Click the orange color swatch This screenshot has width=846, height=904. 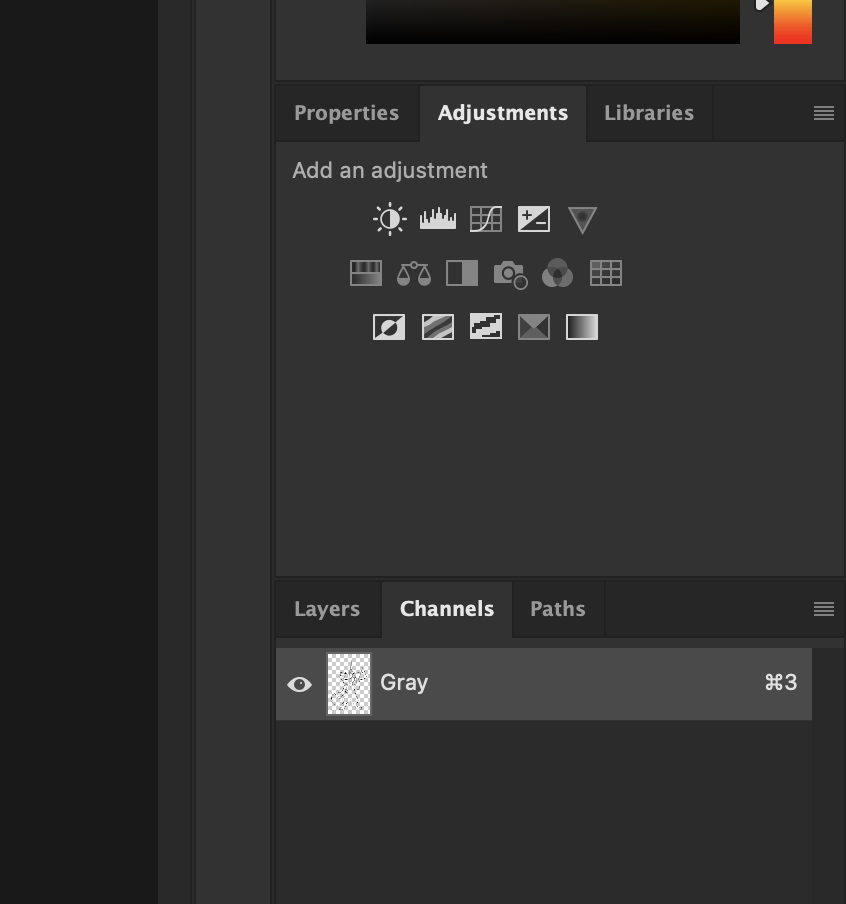[792, 21]
